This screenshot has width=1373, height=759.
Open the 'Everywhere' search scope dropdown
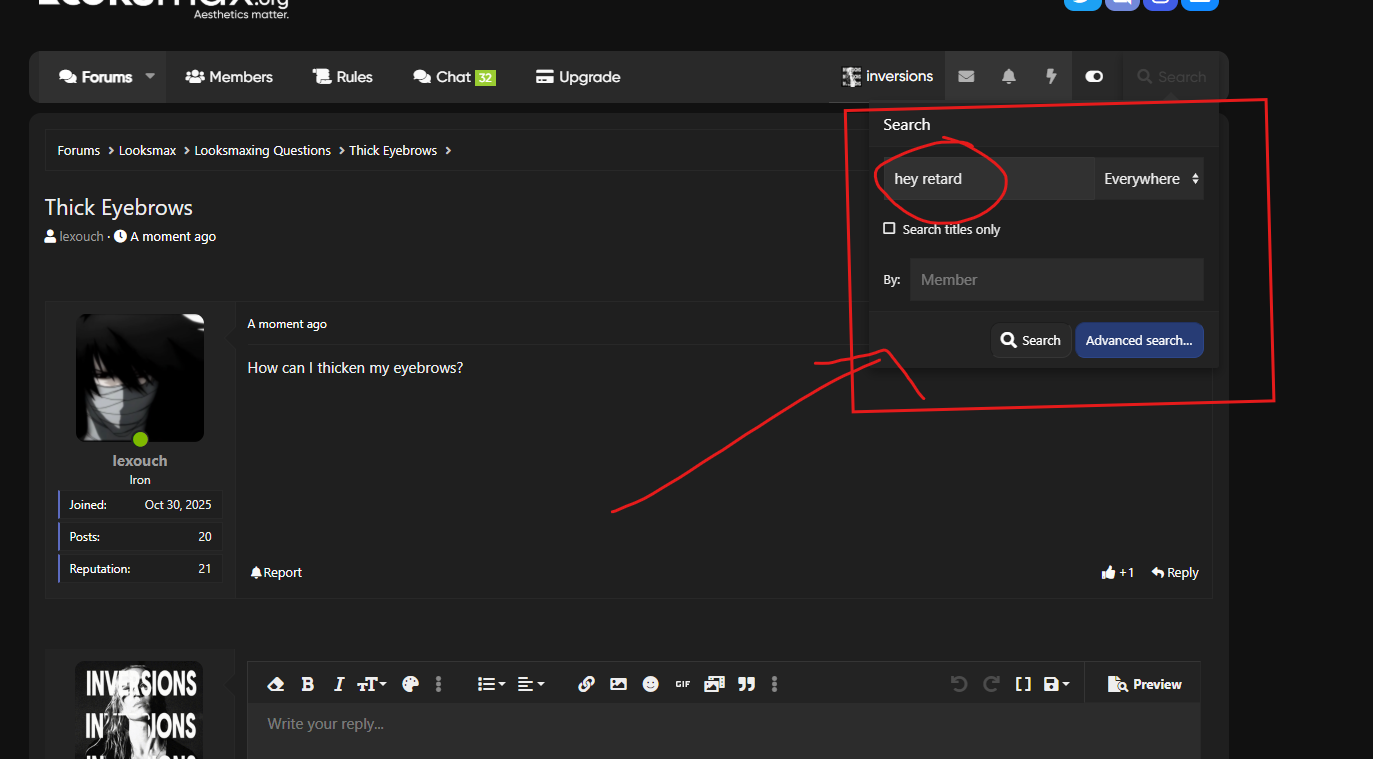click(x=1150, y=179)
